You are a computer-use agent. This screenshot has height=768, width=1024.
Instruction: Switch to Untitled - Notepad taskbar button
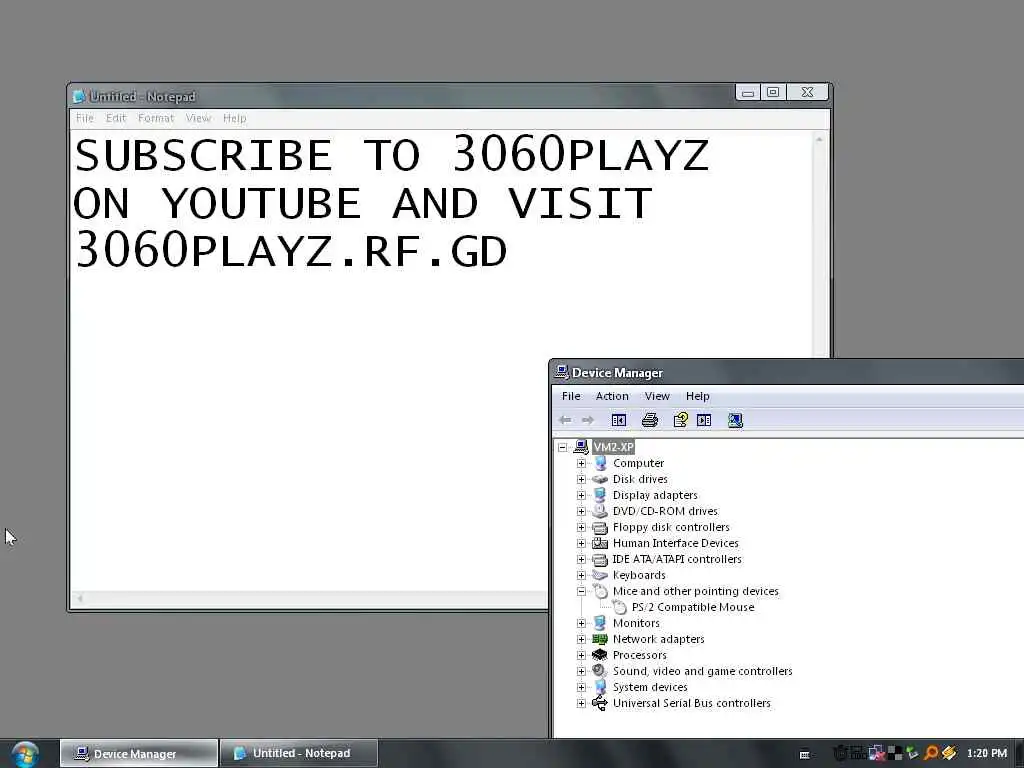pos(299,754)
